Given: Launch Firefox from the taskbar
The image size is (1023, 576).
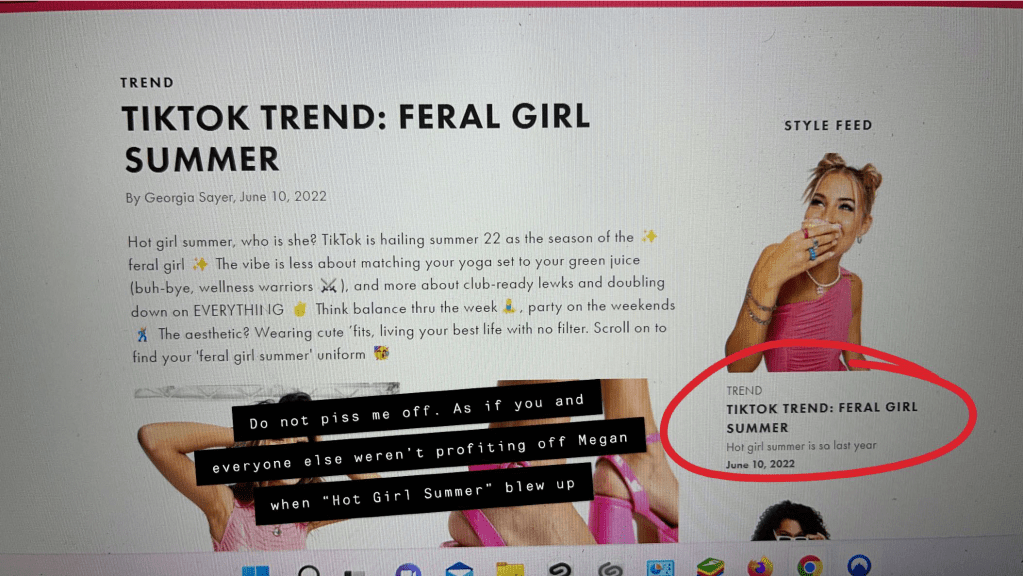Looking at the screenshot, I should [x=760, y=566].
